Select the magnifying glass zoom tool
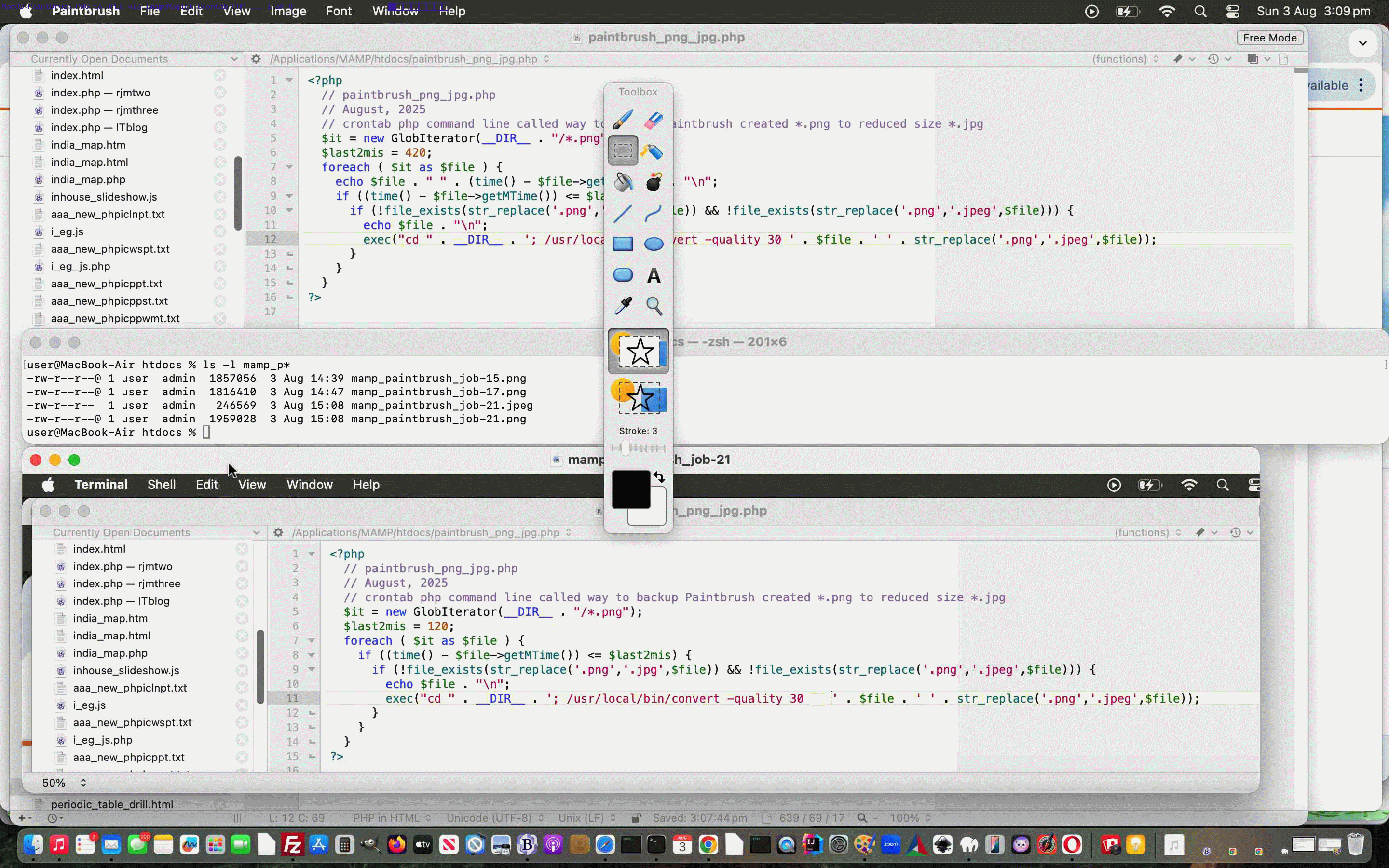 click(x=654, y=306)
